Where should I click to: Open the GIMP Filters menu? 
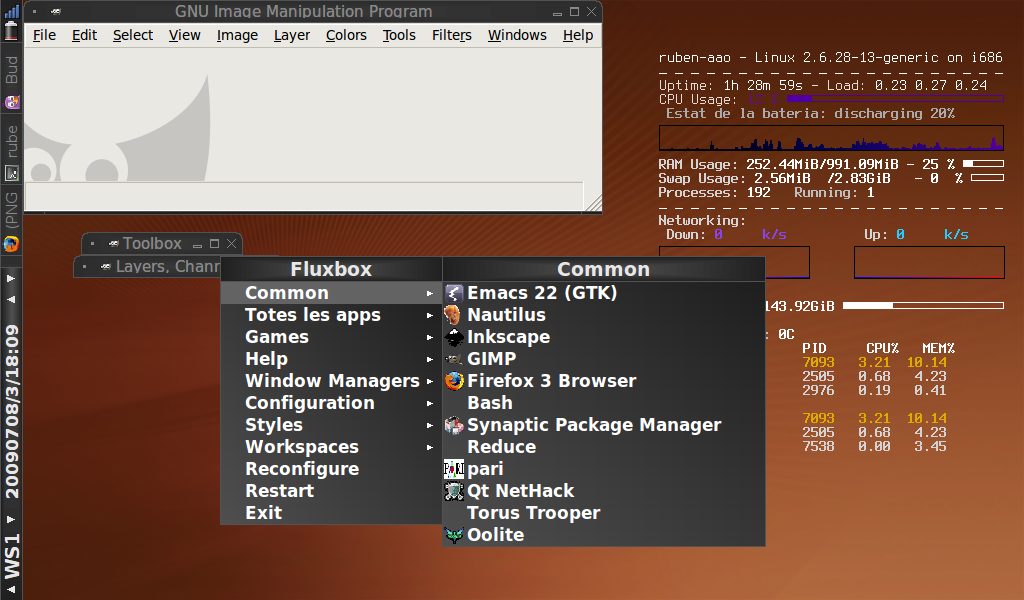coord(451,35)
